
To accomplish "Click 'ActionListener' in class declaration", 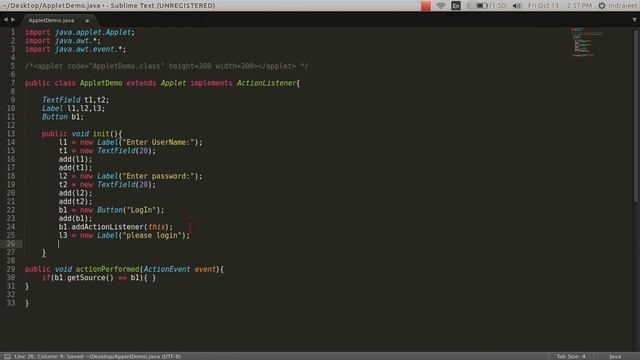I will click(x=267, y=83).
